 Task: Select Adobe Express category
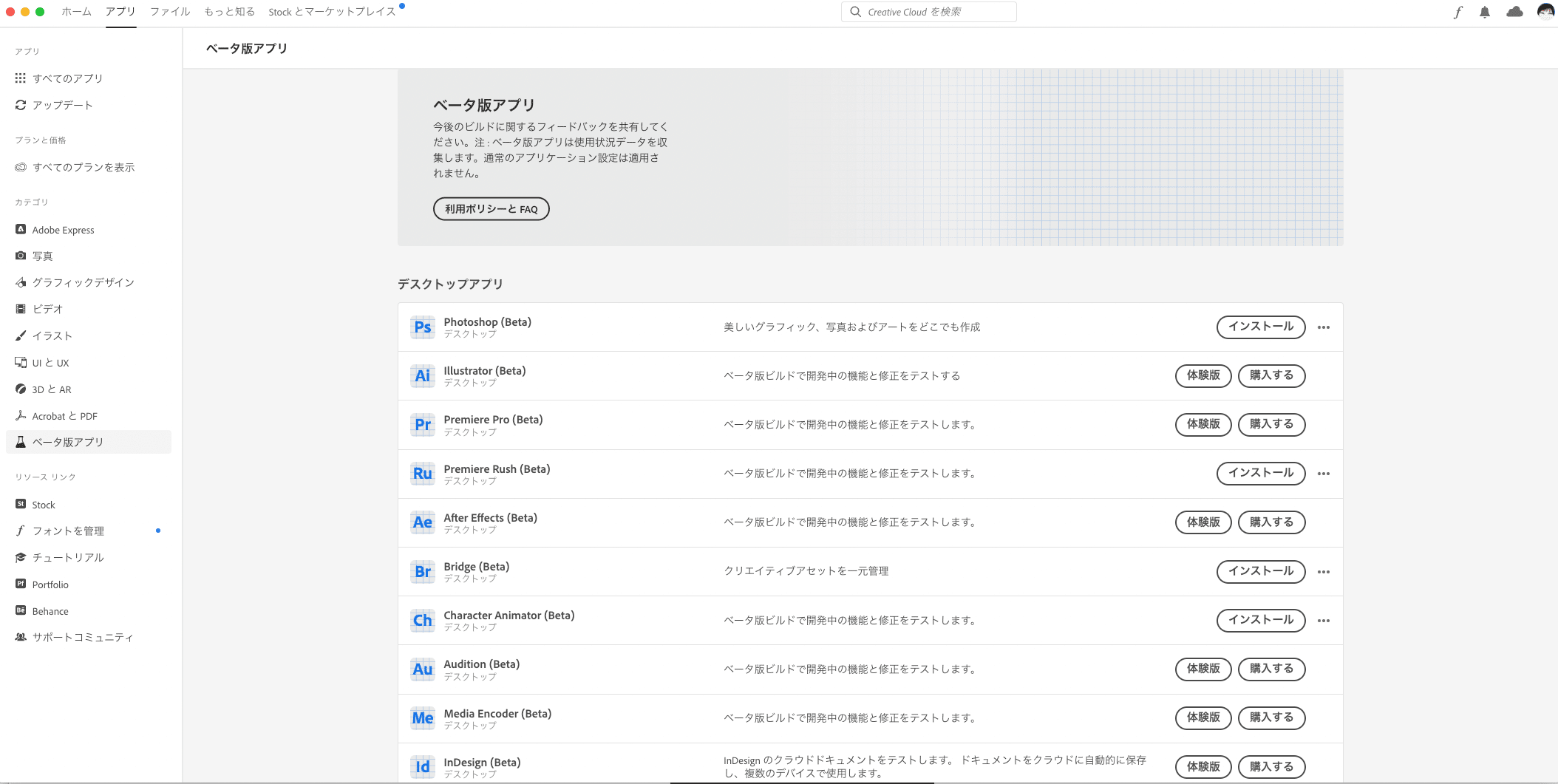click(89, 230)
